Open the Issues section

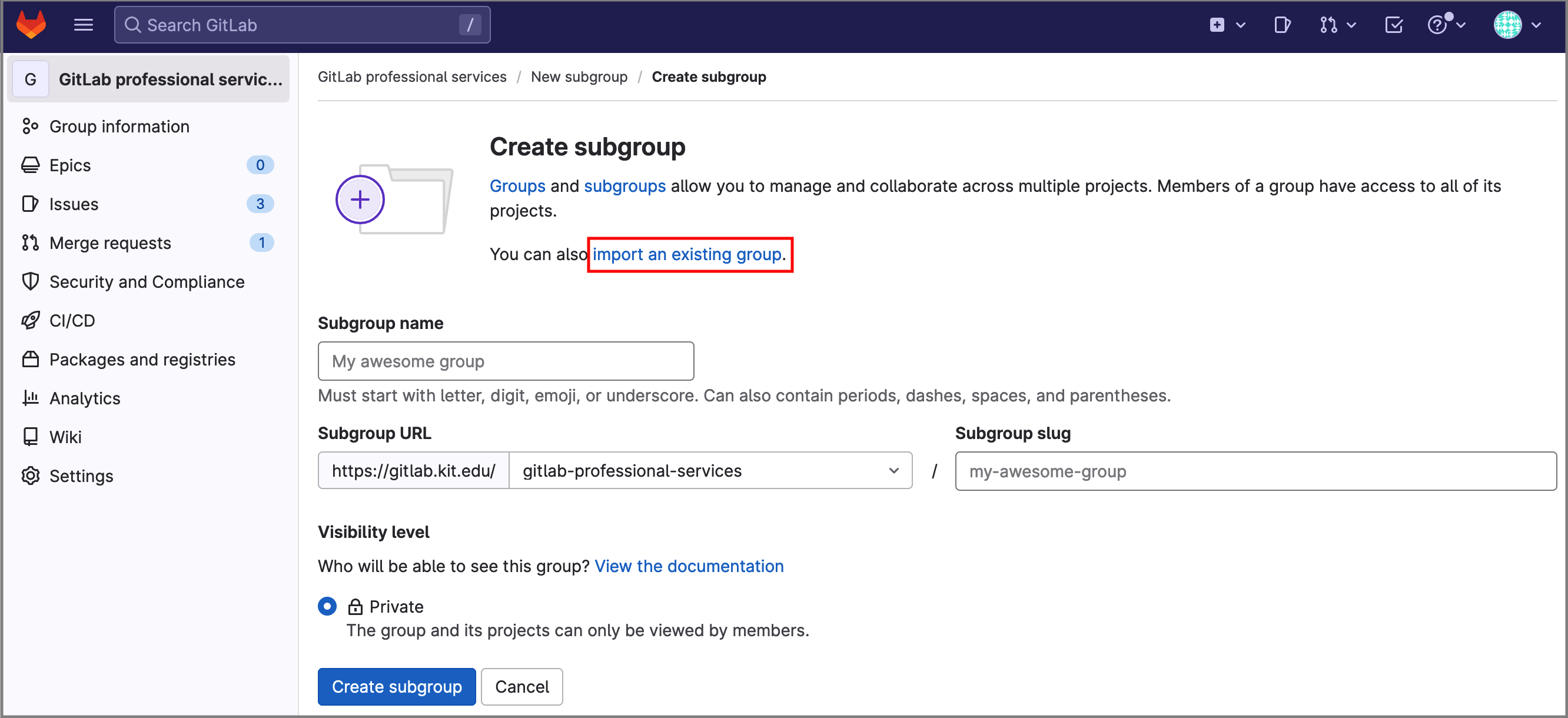pos(74,204)
